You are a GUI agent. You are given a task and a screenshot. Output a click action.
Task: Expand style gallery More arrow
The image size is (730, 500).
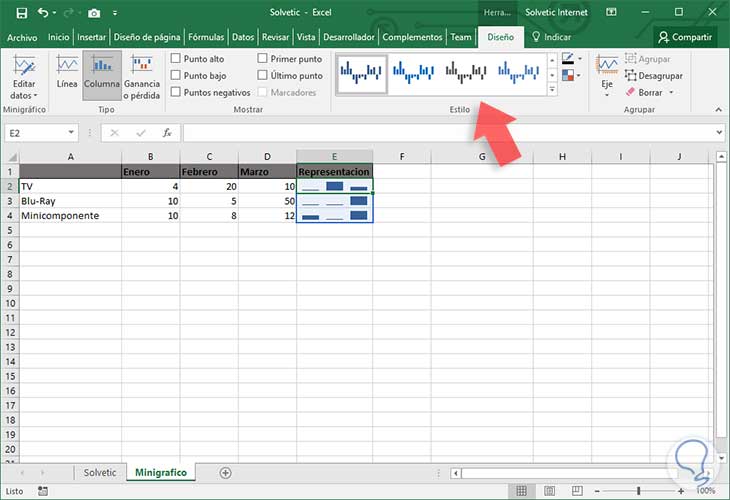tap(552, 88)
